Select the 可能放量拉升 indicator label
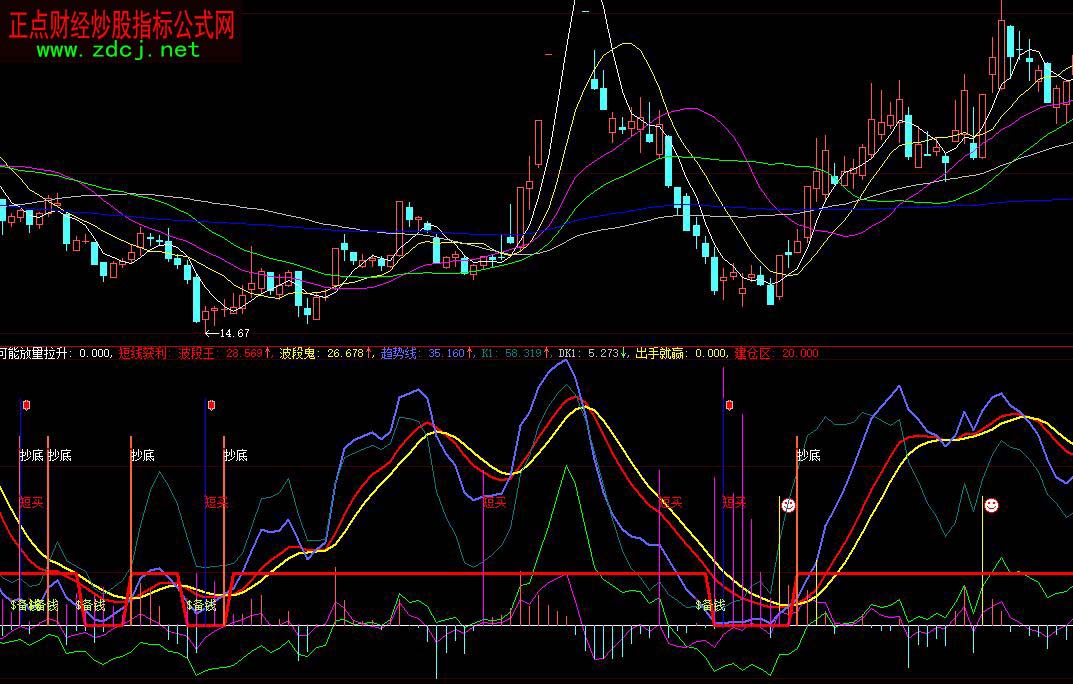 [36, 353]
